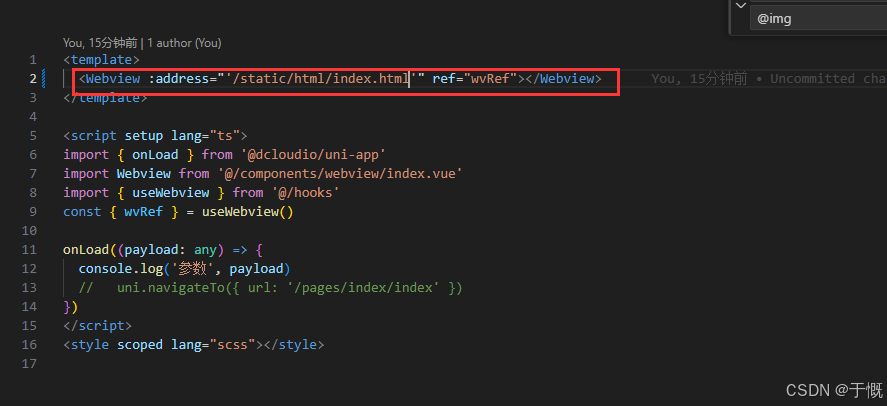The width and height of the screenshot is (887, 406).
Task: Click the modified-line gutter indicator beside line 2
Action: [44, 79]
